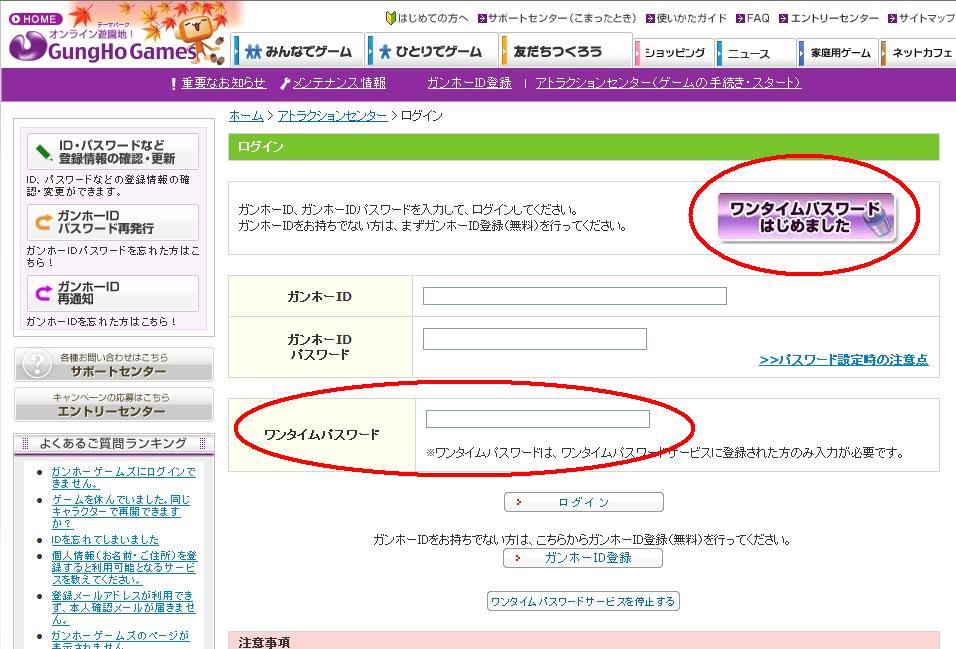Click the メンテナンス情報 link

click(x=339, y=83)
